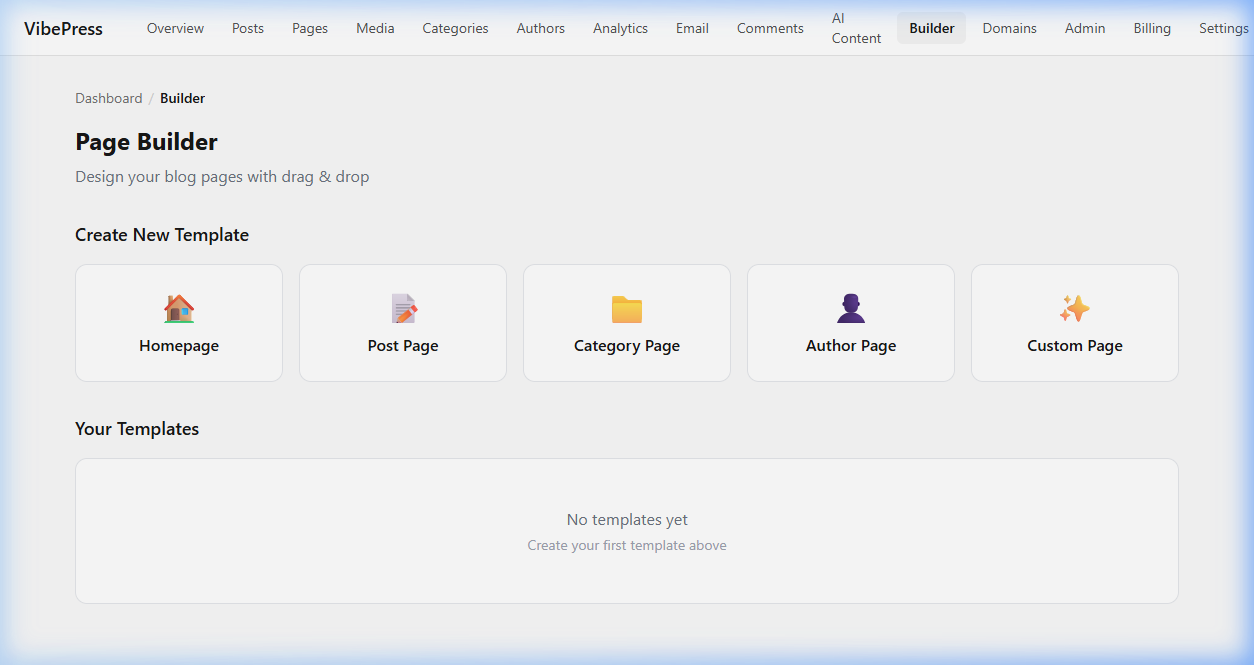
Task: Return to Dashboard via the breadcrumb
Action: pos(108,97)
